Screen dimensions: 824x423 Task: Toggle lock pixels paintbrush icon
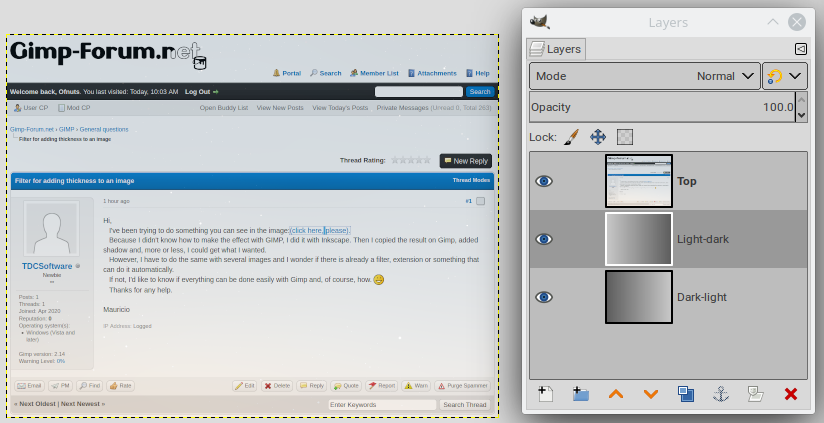coord(571,137)
